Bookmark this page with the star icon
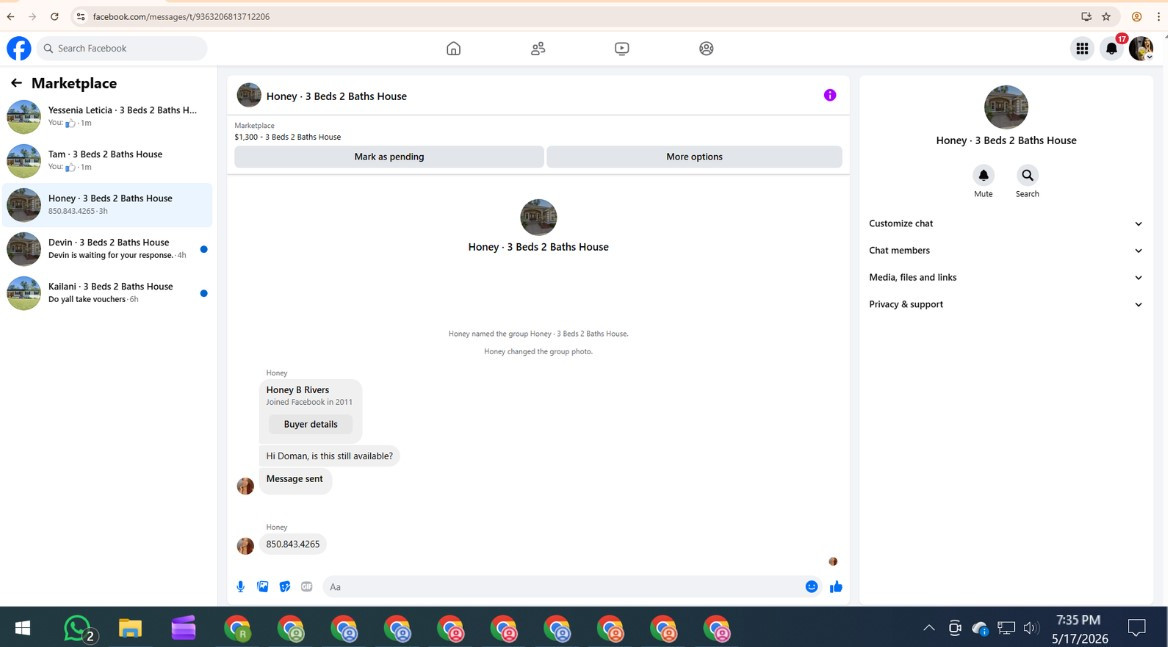The width and height of the screenshot is (1168, 647). tap(1106, 16)
